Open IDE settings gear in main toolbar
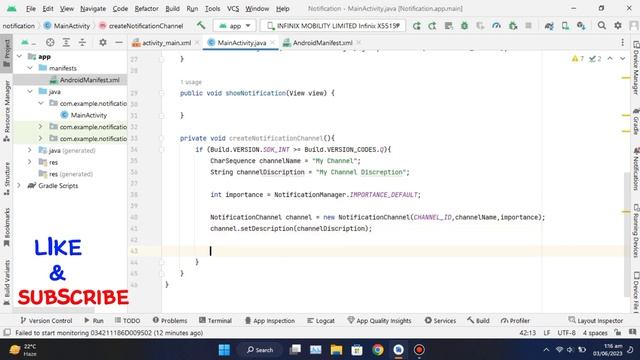The width and height of the screenshot is (640, 360). pyautogui.click(x=618, y=26)
